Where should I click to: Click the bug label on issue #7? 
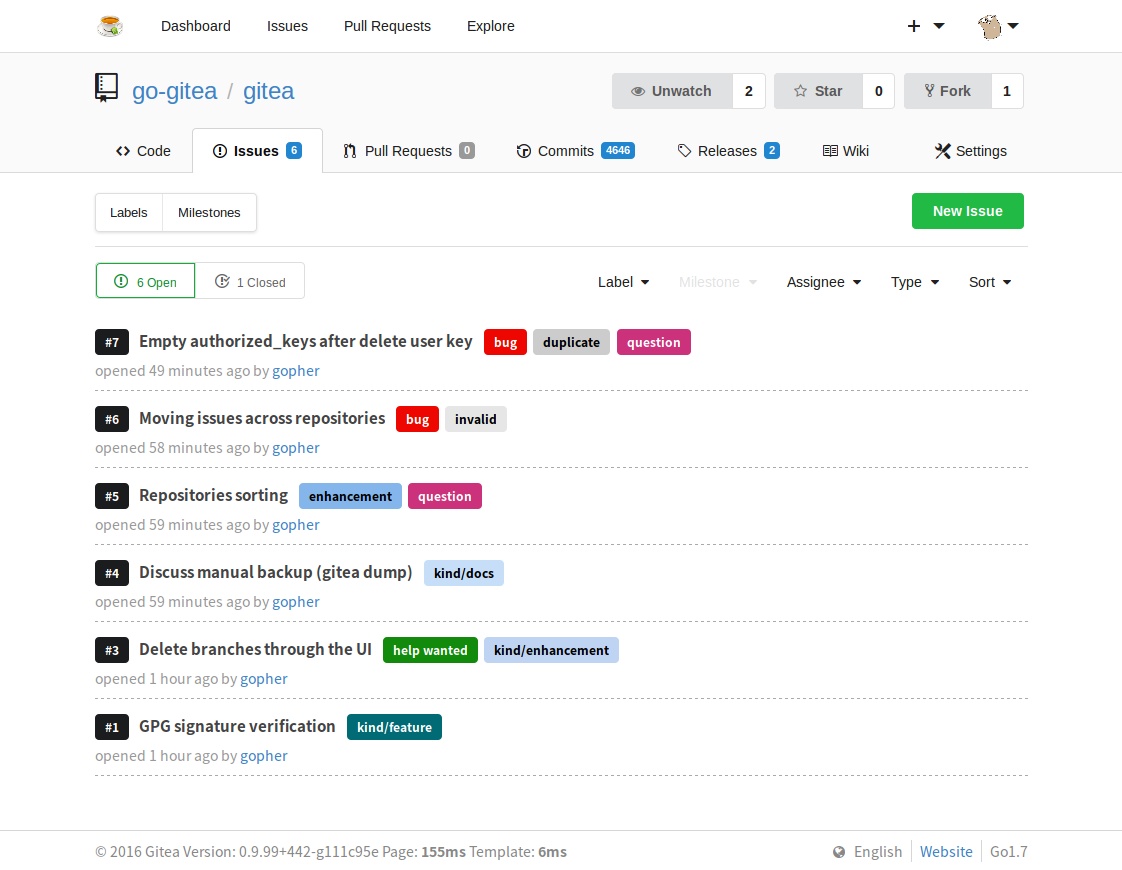505,342
